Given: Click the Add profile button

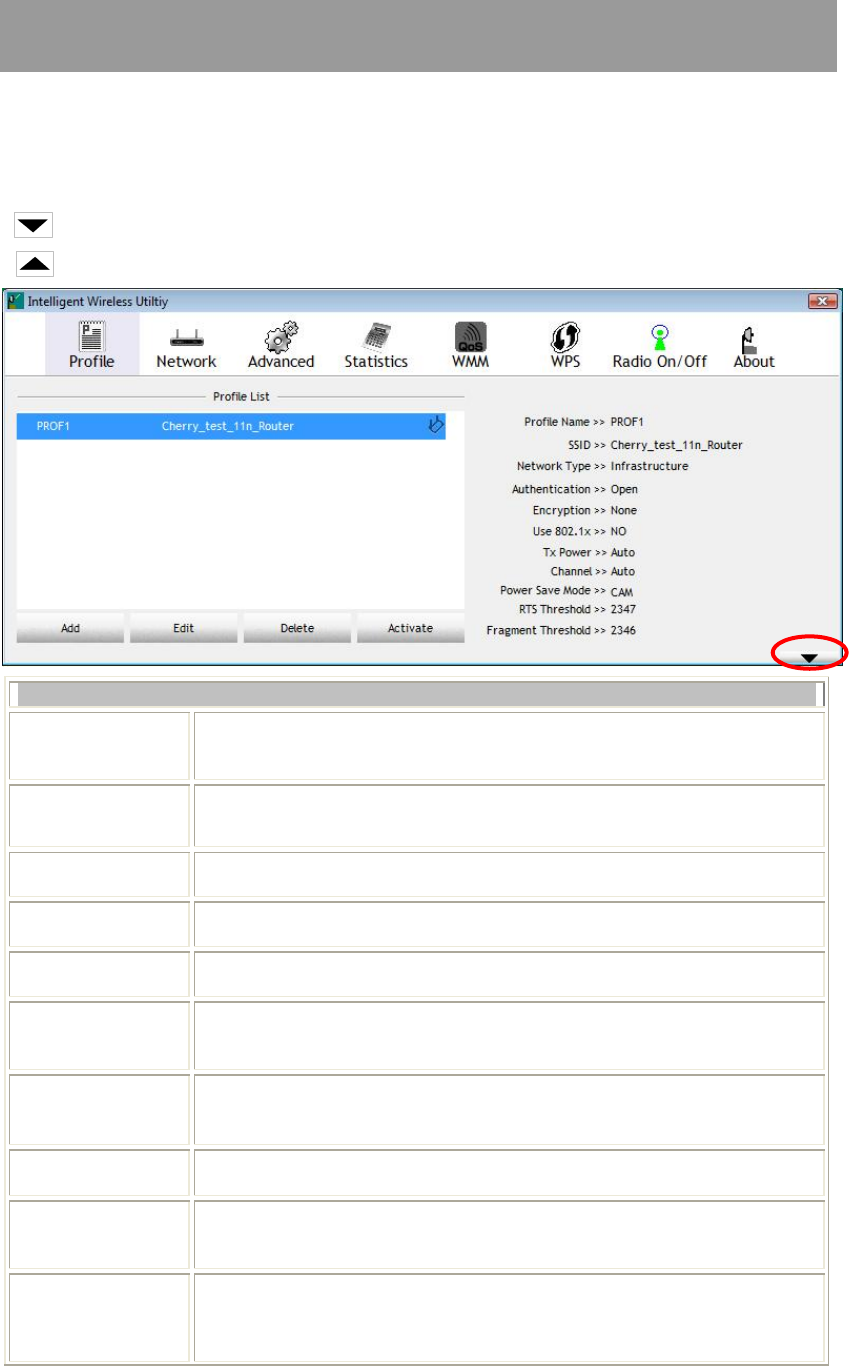Looking at the screenshot, I should [70, 628].
